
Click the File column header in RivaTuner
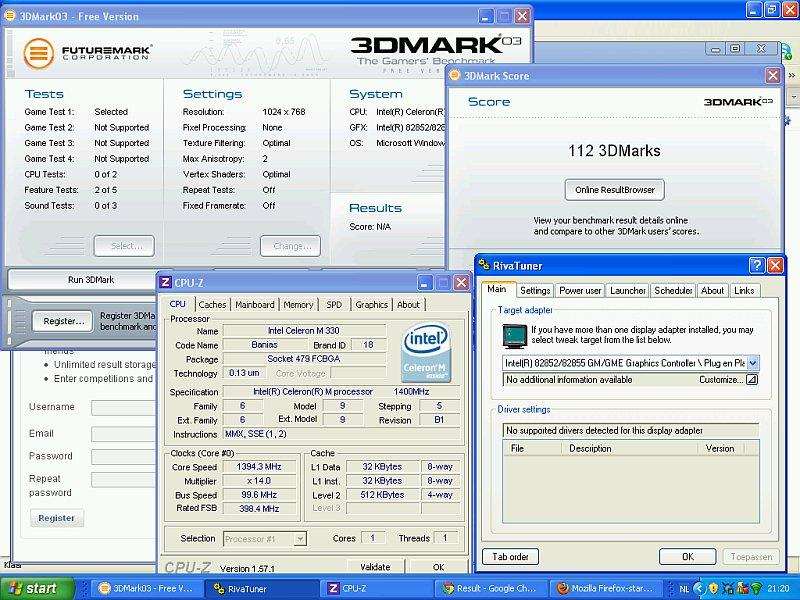[x=531, y=448]
